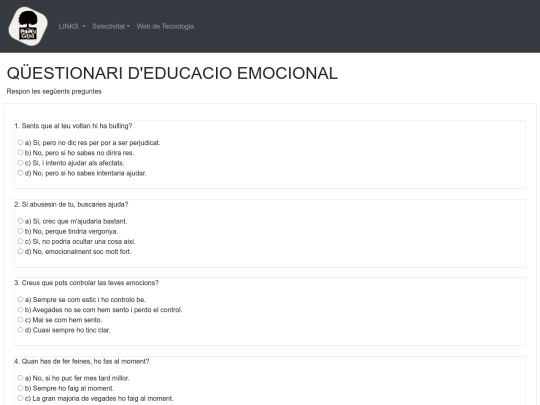Click the QÜESTIONARI D'EDUCACIO EMOCIONAL heading
This screenshot has height=405, width=540.
(x=172, y=73)
